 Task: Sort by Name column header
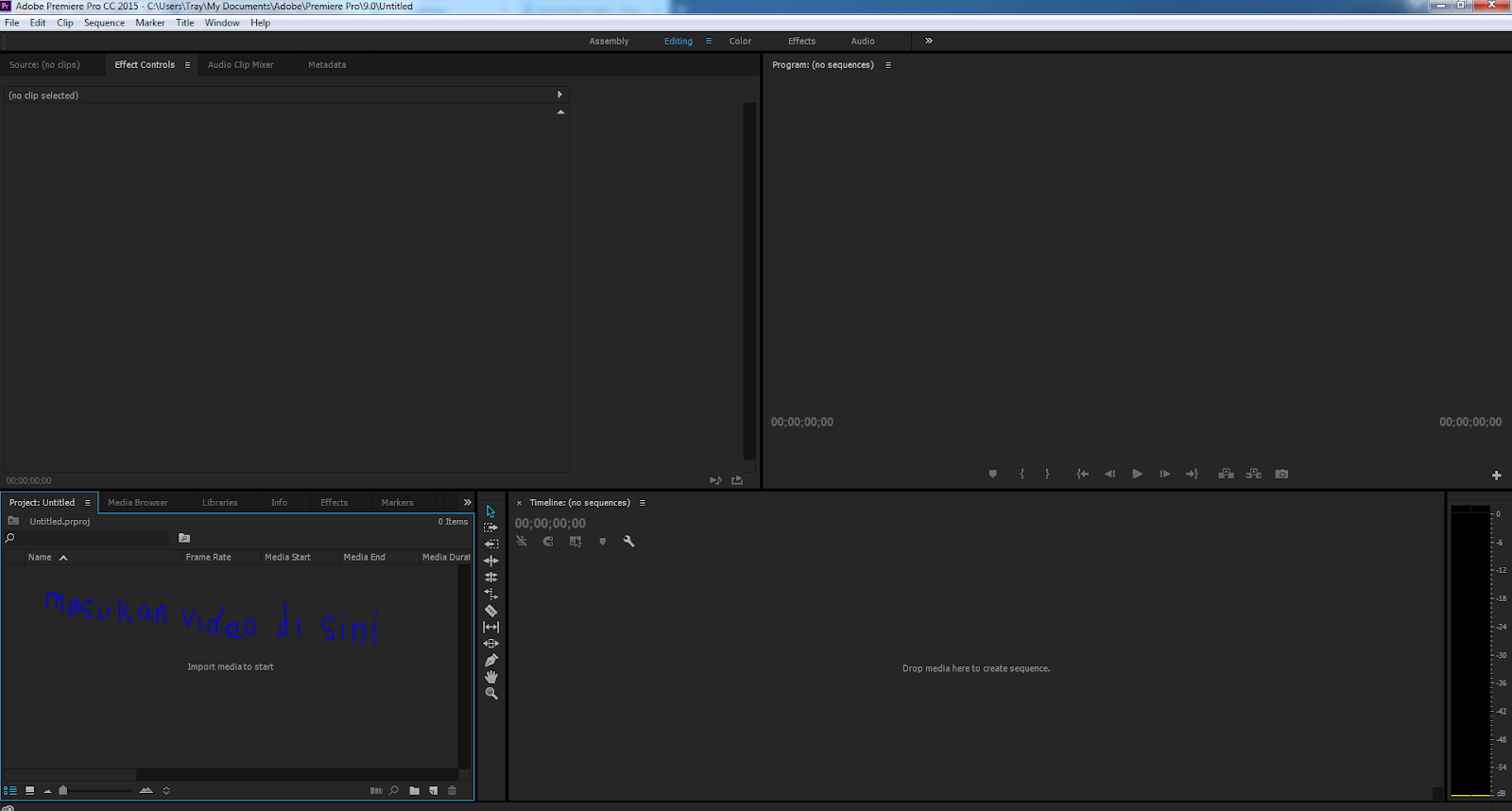[x=40, y=557]
